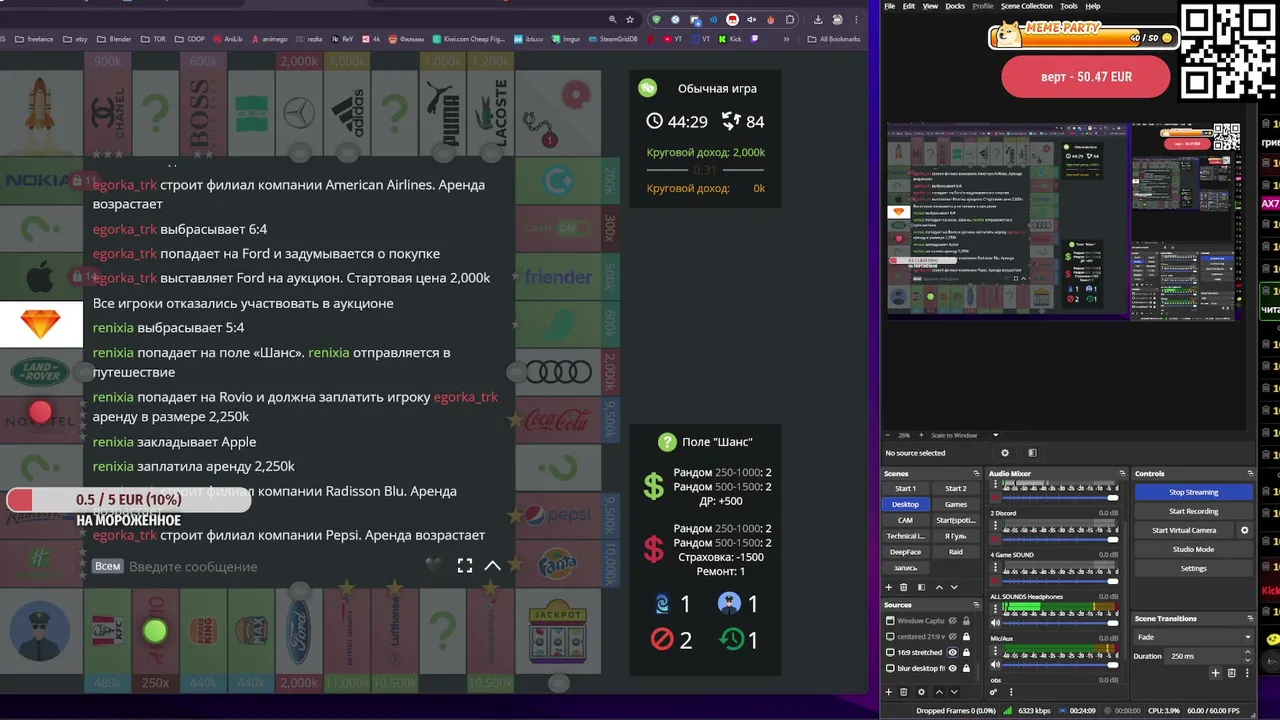This screenshot has width=1280, height=720.
Task: Move source down in Sources toolbar
Action: point(954,692)
